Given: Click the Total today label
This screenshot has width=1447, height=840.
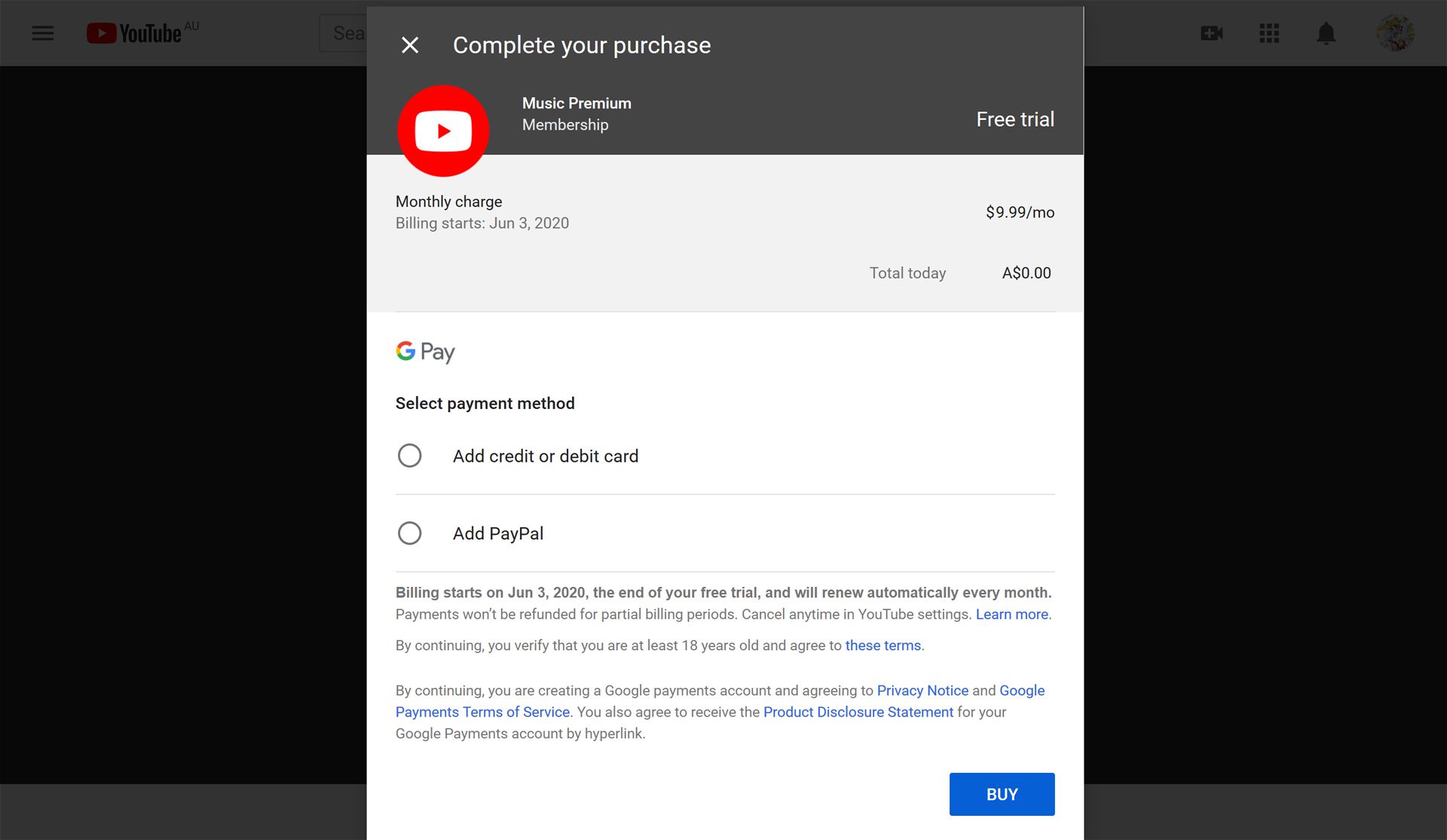Looking at the screenshot, I should click(907, 273).
